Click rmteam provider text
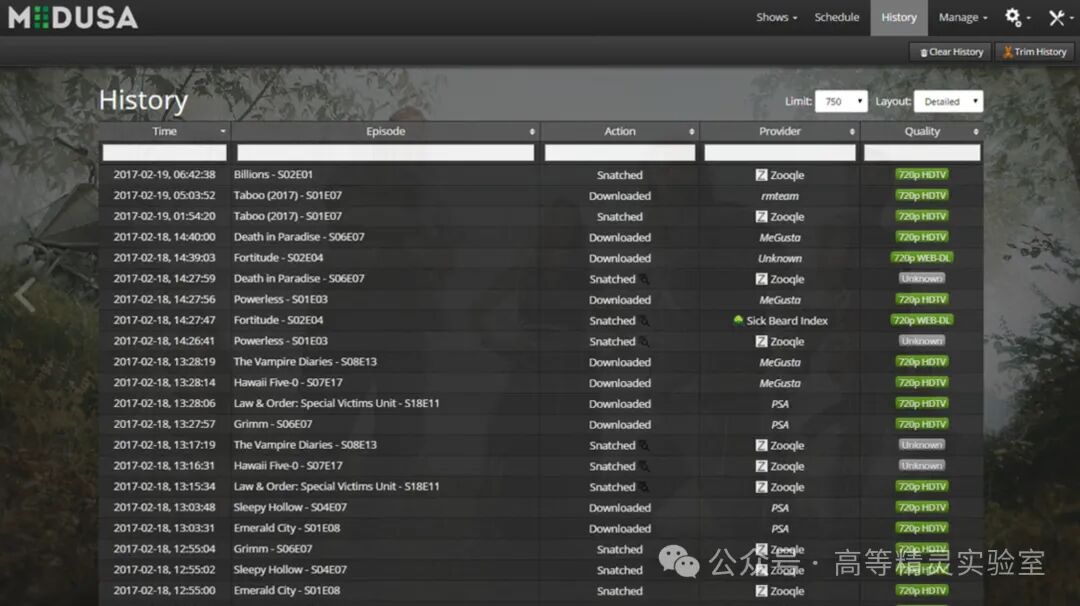1080x606 pixels. pyautogui.click(x=780, y=196)
